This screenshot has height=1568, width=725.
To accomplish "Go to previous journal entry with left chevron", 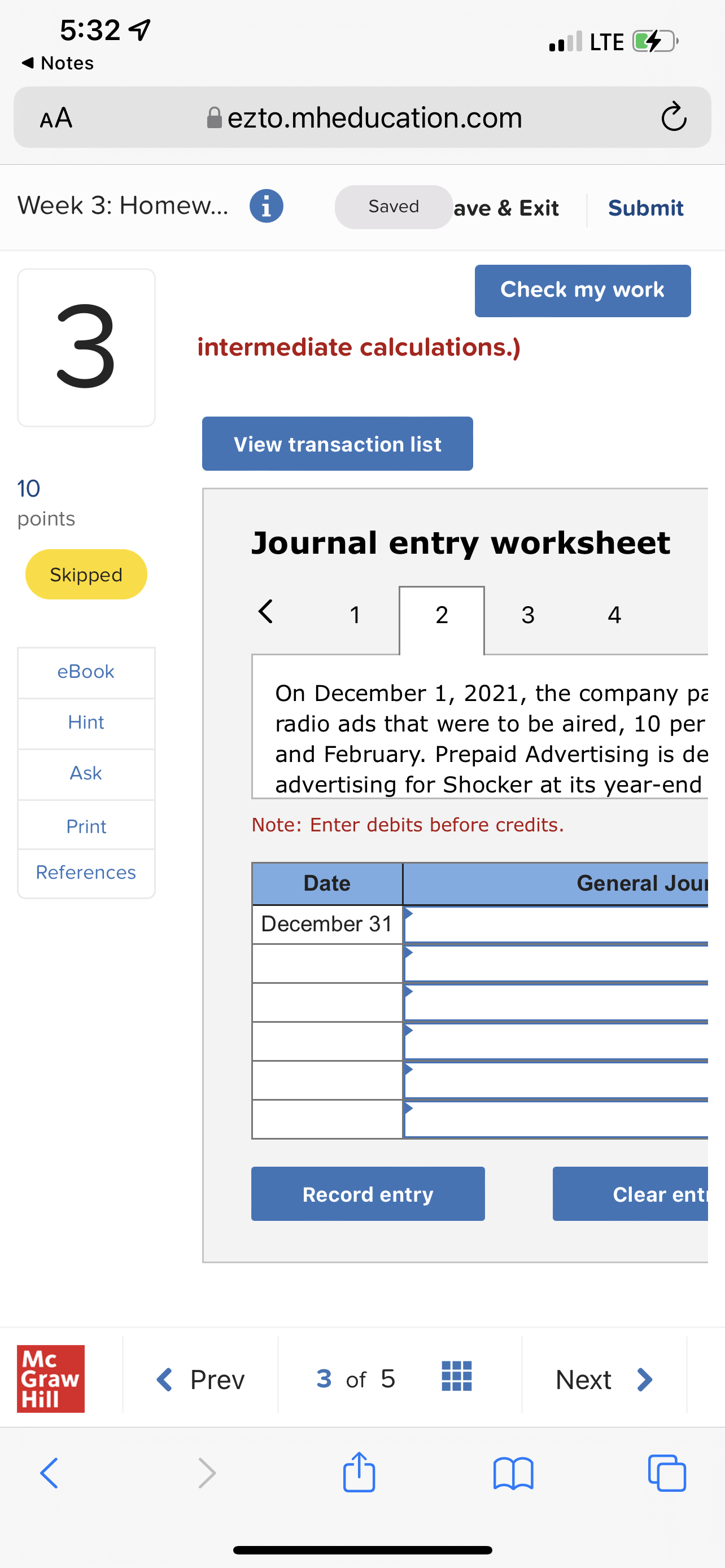I will click(266, 612).
